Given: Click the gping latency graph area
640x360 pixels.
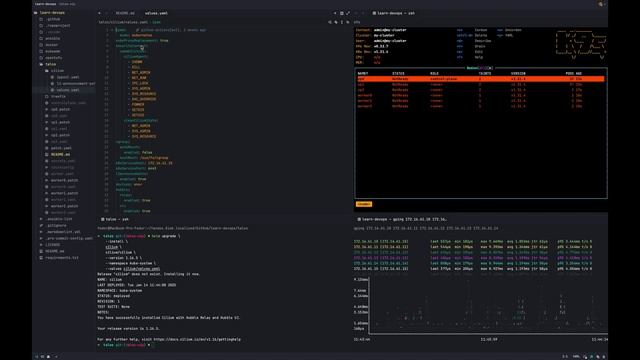Looking at the screenshot, I should click(488, 305).
